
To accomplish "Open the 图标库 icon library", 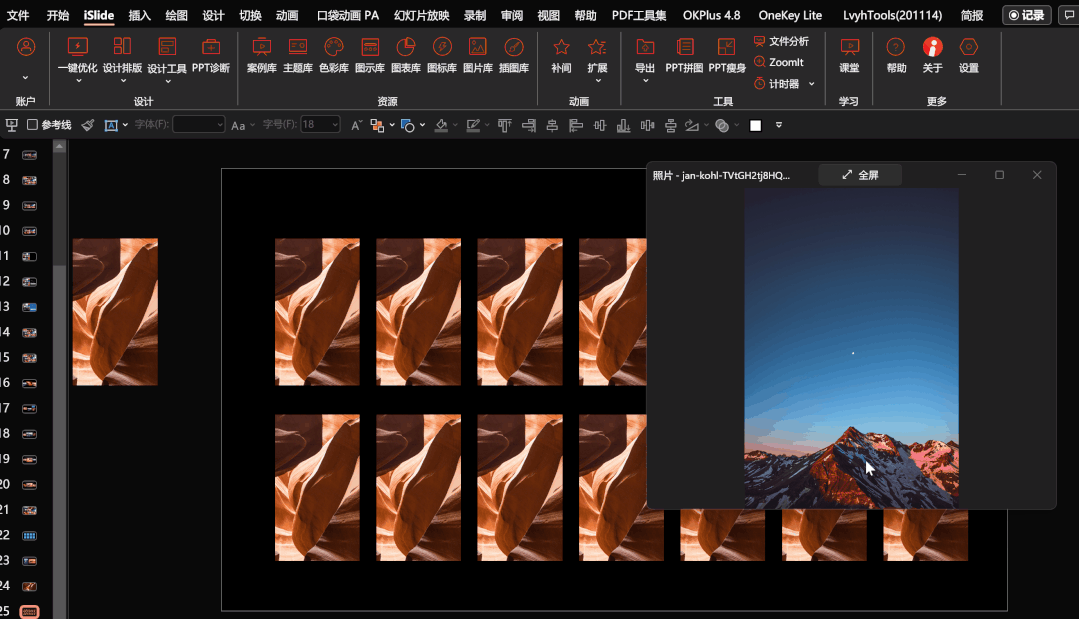I will [442, 54].
